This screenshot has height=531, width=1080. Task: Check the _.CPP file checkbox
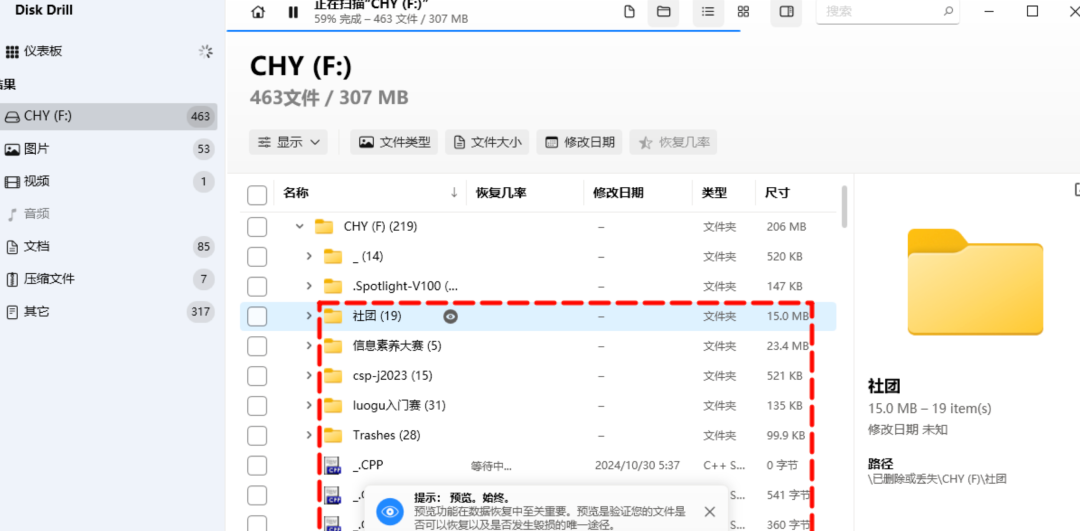(x=257, y=466)
